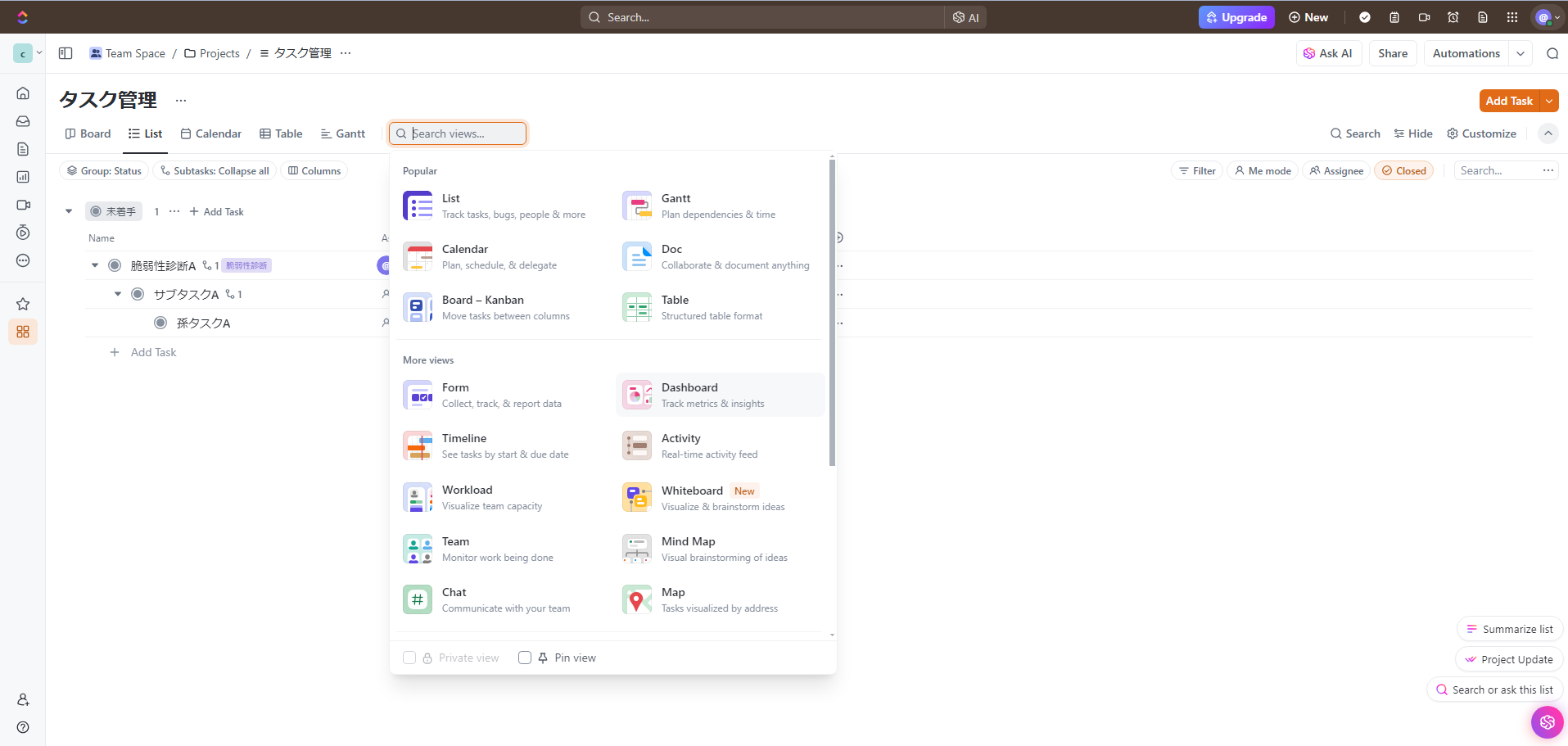Click the Ask AI button
This screenshot has height=746, width=1568.
1328,53
